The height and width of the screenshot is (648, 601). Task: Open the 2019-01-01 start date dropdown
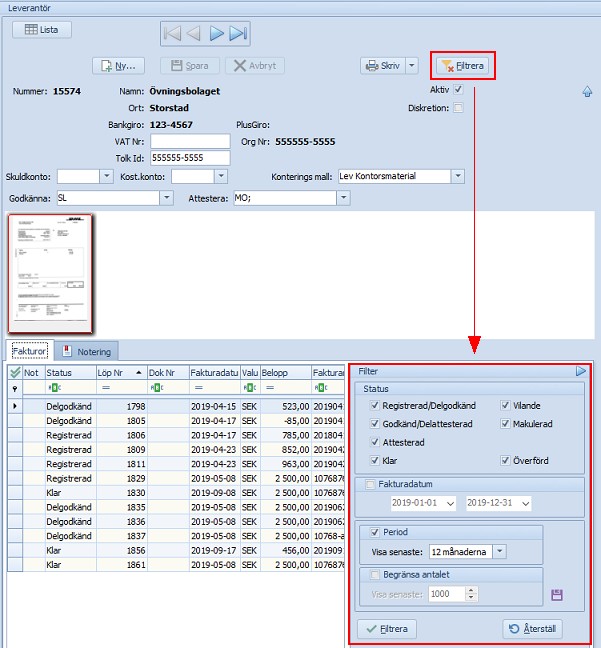[x=451, y=503]
